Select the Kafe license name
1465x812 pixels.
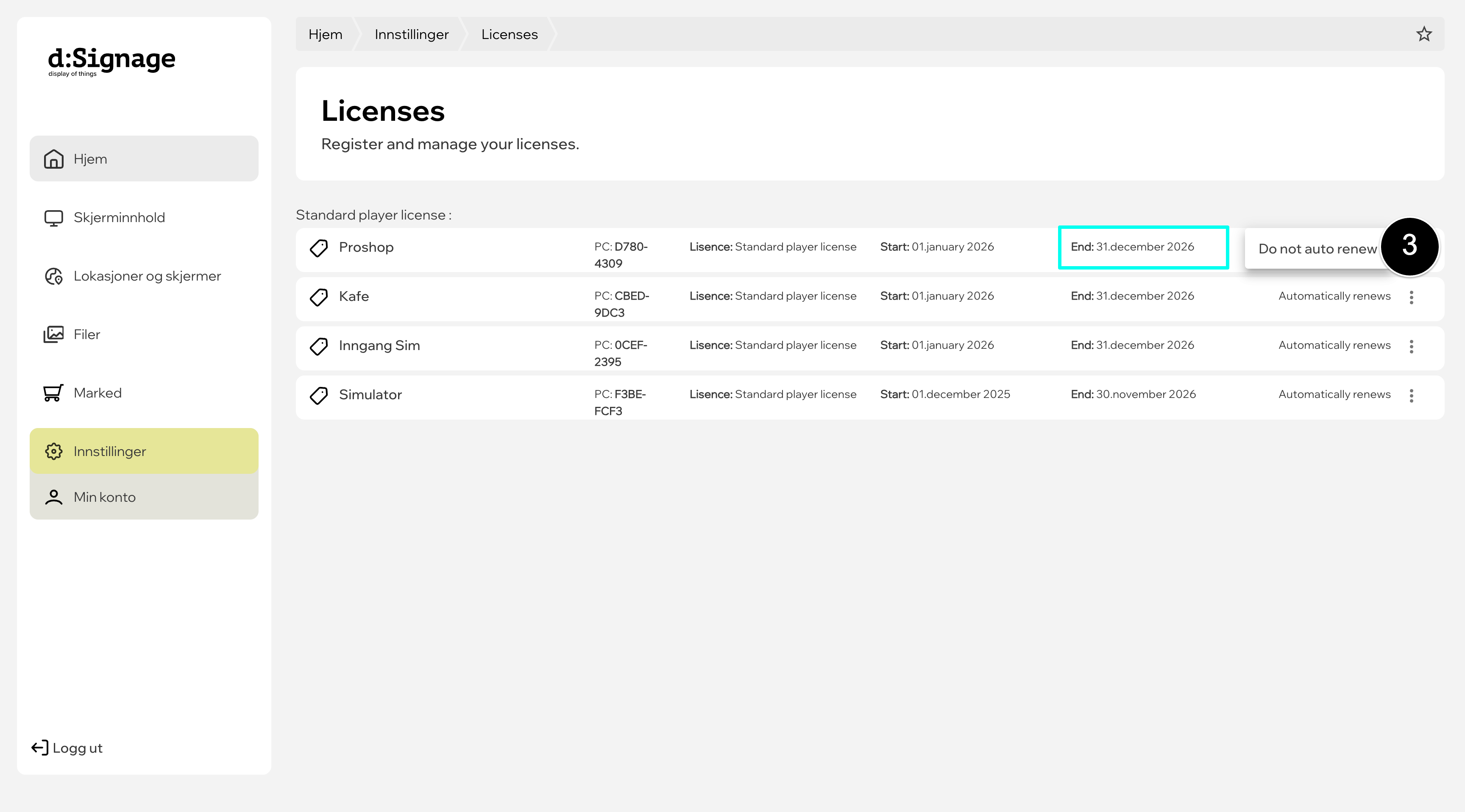tap(354, 296)
